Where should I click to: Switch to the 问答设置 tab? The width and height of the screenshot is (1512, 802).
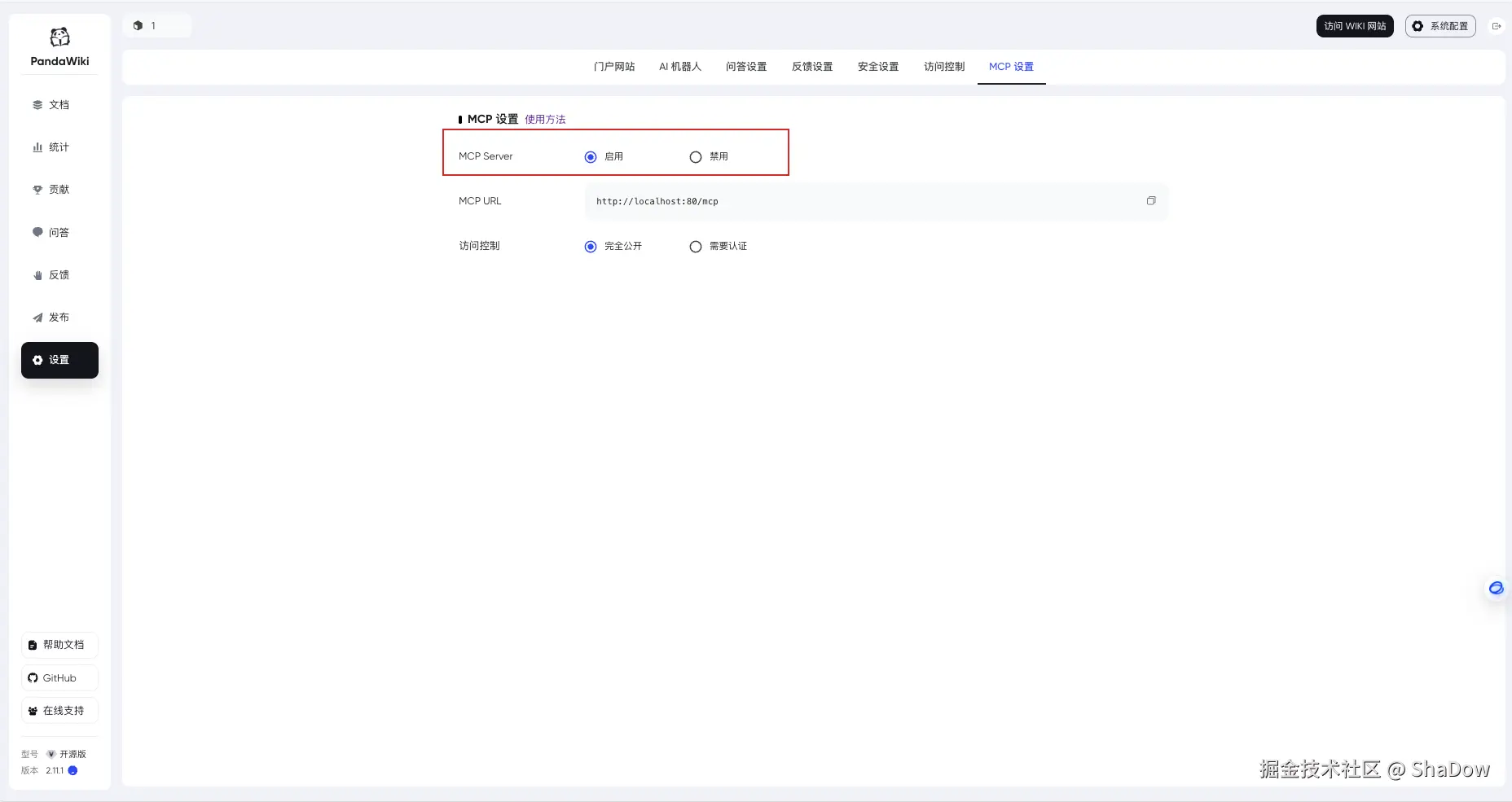point(746,67)
